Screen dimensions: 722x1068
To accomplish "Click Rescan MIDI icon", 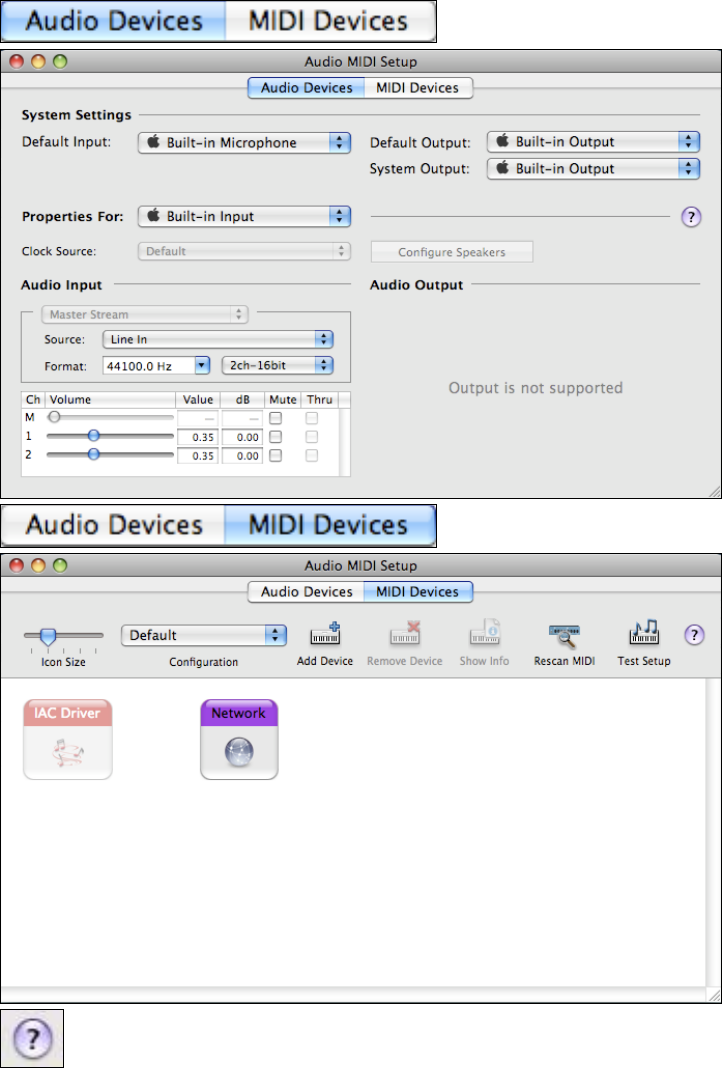I will click(x=565, y=635).
